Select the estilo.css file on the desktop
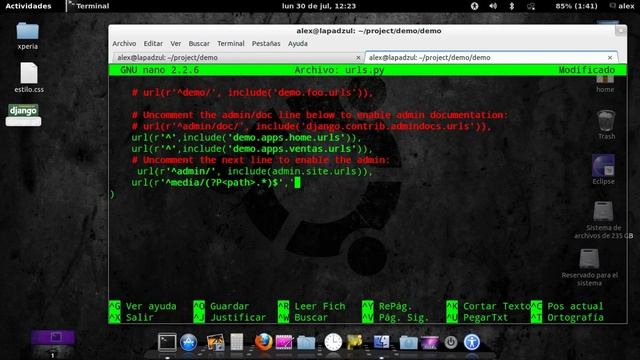The height and width of the screenshot is (360, 640). click(29, 78)
